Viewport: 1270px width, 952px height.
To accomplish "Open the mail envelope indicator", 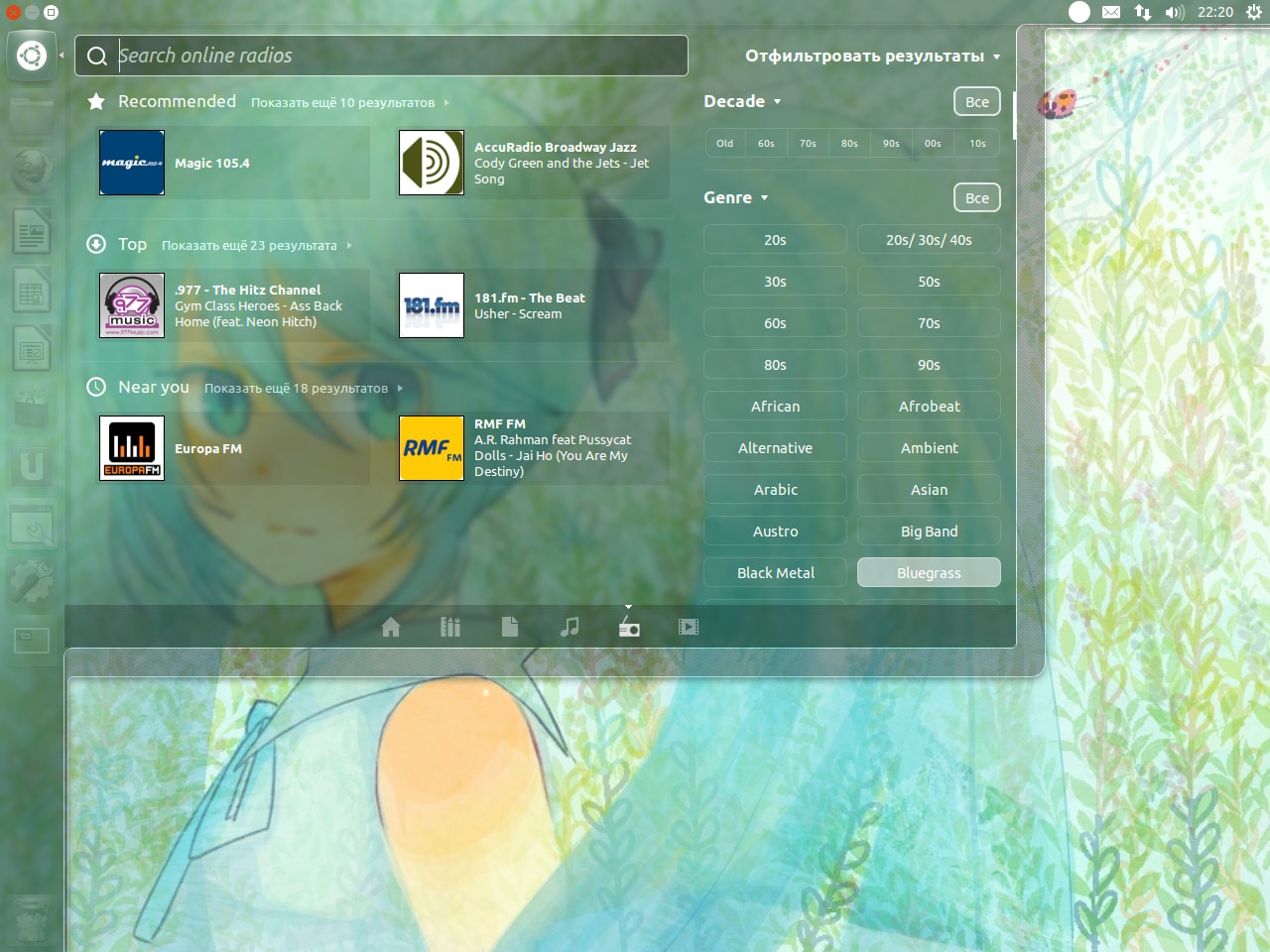I will 1111,12.
